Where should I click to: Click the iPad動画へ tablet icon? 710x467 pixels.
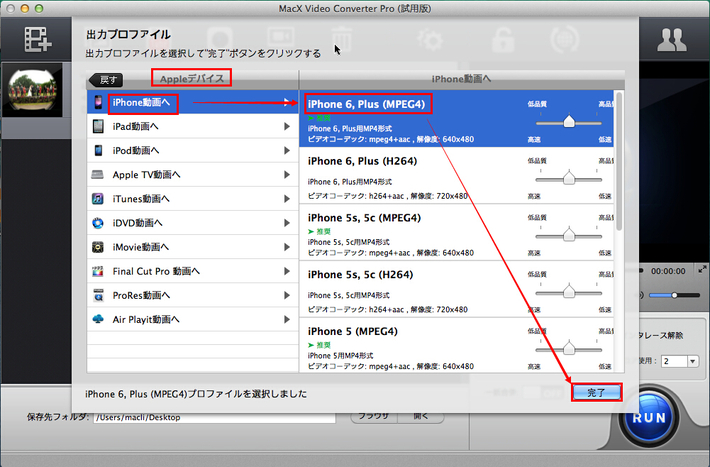[98, 126]
